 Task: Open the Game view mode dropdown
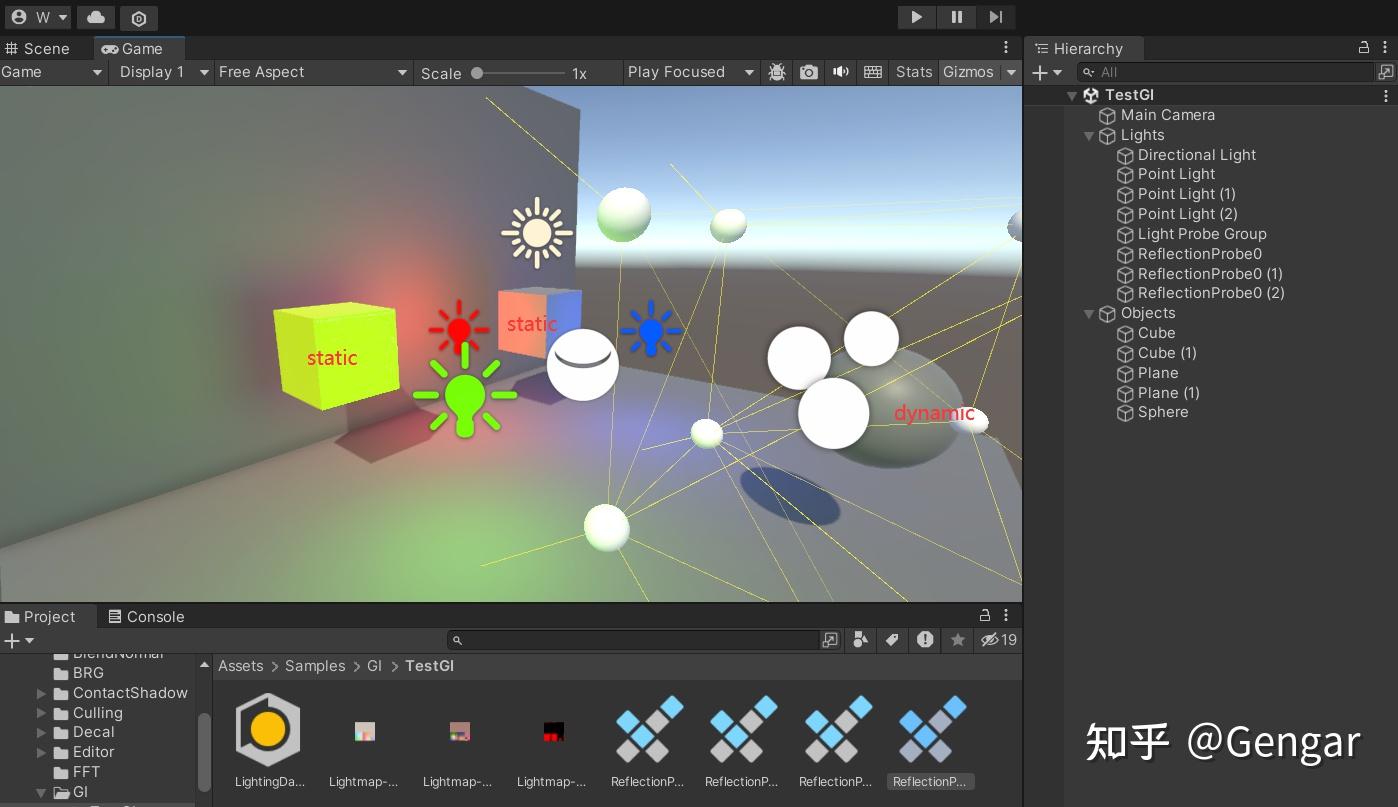[53, 72]
